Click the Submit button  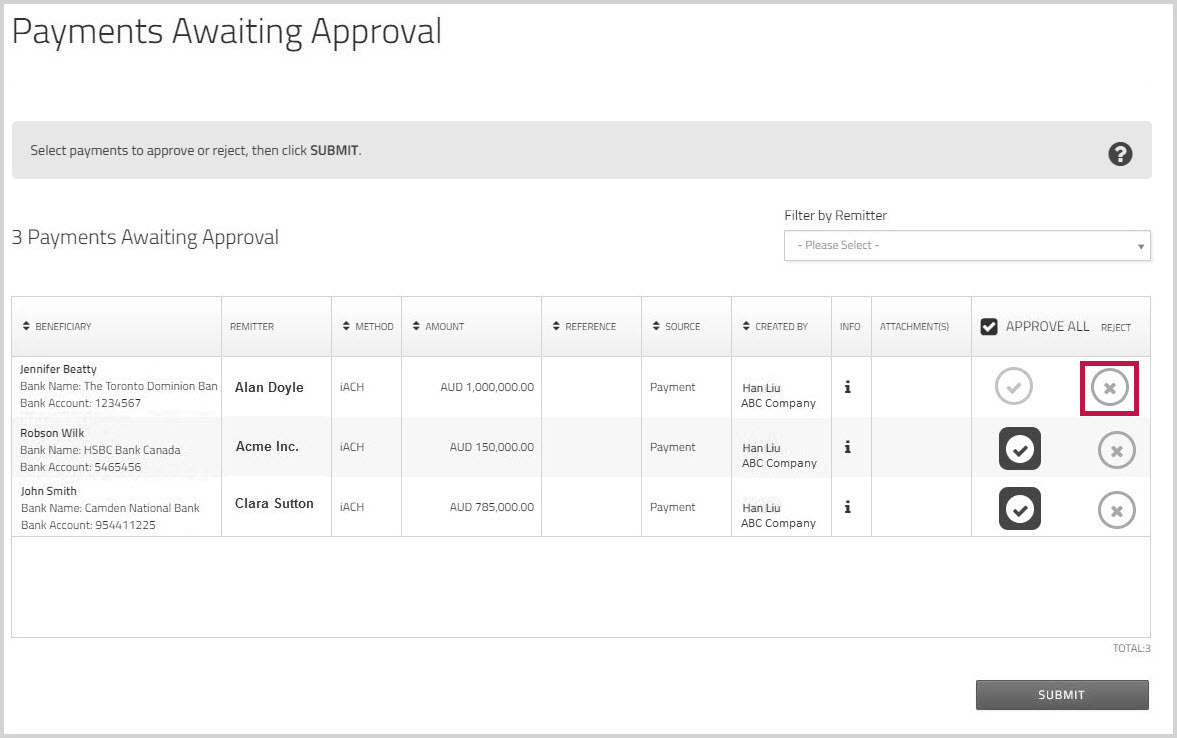tap(1061, 695)
